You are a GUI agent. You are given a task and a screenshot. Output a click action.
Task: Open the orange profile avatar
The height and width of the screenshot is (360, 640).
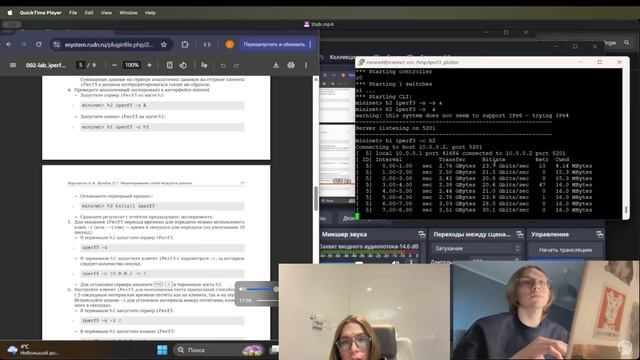click(x=229, y=44)
